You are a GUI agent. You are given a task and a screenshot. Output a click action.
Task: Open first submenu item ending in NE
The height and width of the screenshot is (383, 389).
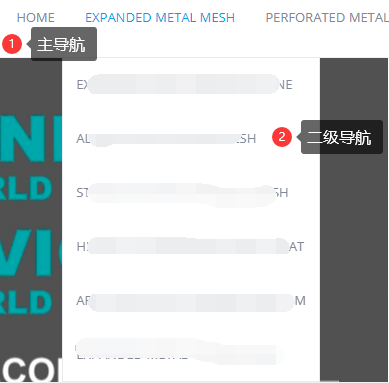coord(185,84)
